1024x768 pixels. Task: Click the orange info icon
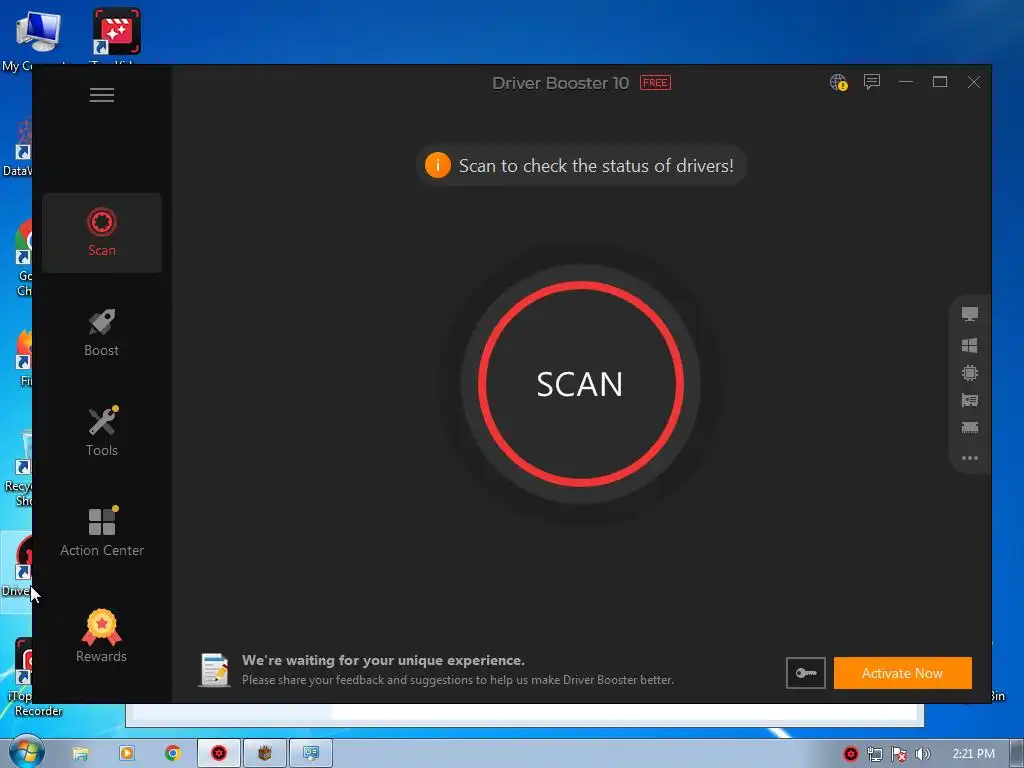pyautogui.click(x=438, y=165)
